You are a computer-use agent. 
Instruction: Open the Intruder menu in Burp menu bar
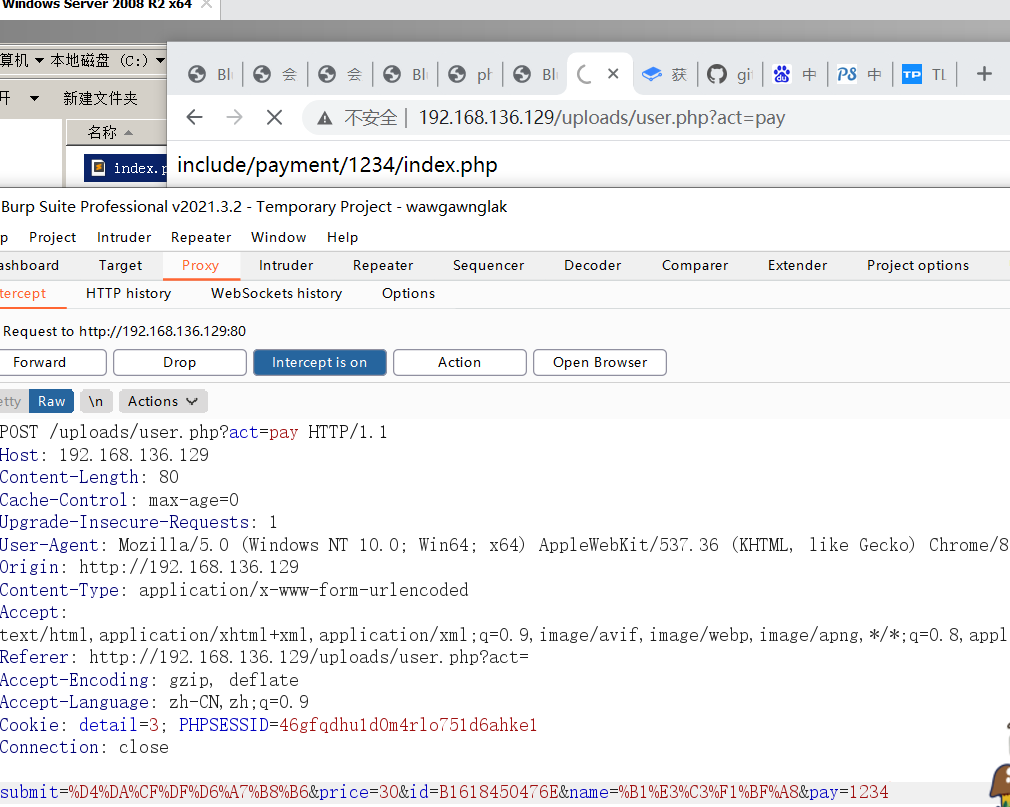point(124,237)
